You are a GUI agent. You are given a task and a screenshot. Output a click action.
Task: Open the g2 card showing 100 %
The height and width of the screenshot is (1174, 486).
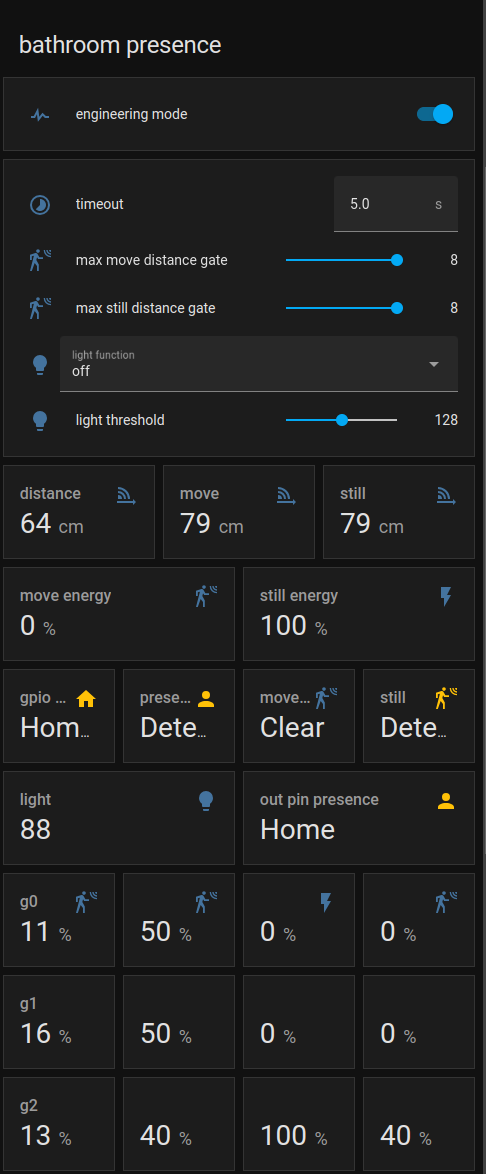(x=299, y=1124)
